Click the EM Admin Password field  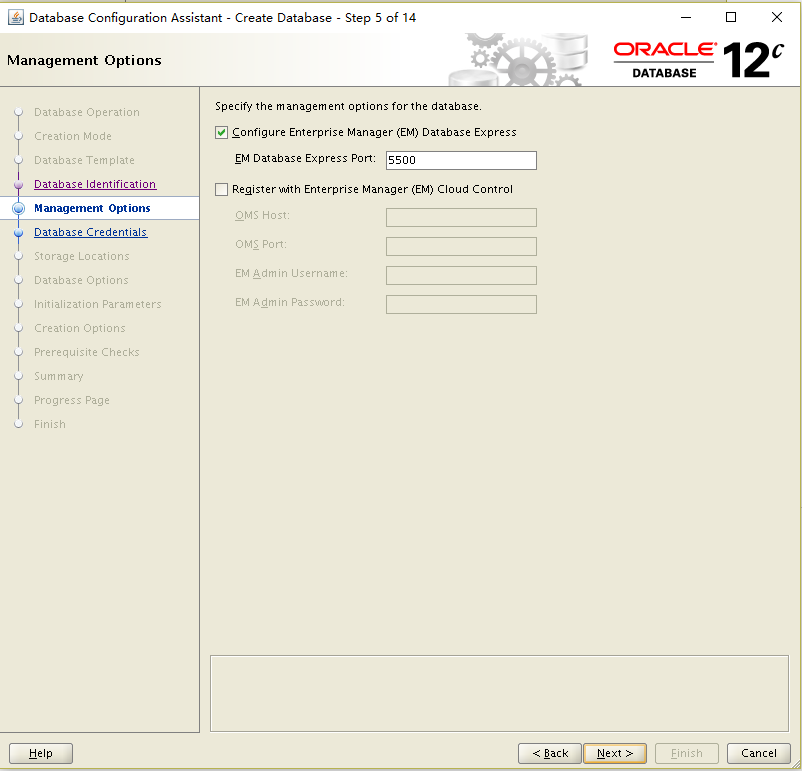461,304
